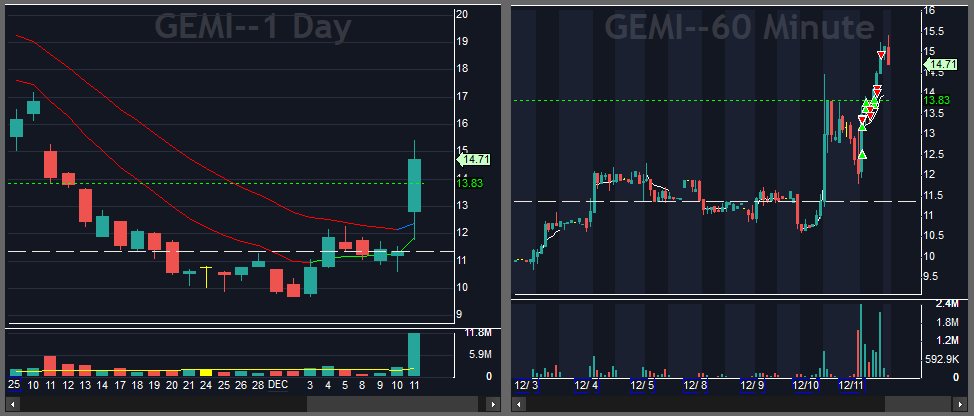The width and height of the screenshot is (974, 416).
Task: Click the 14.71 last-price tag on the daily chart
Action: click(474, 160)
